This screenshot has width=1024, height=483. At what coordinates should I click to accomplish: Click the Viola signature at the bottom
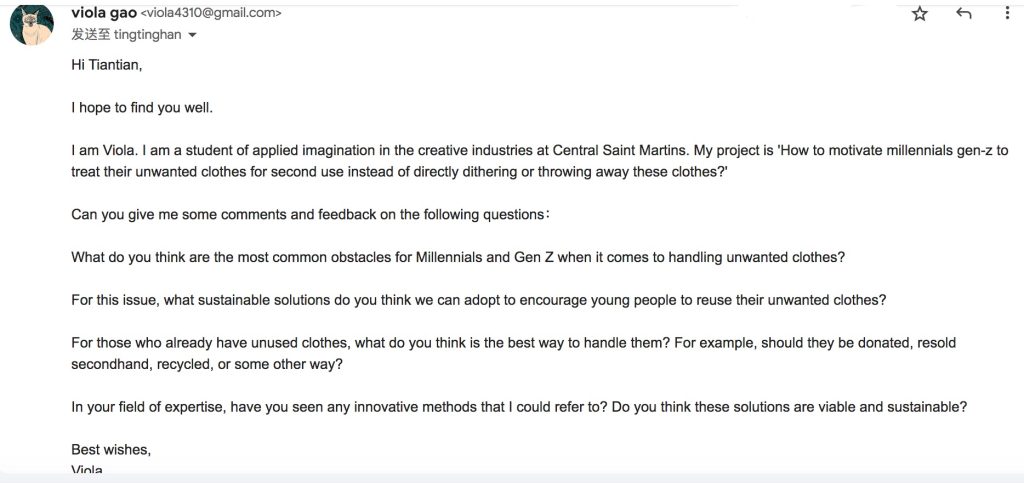pos(87,469)
